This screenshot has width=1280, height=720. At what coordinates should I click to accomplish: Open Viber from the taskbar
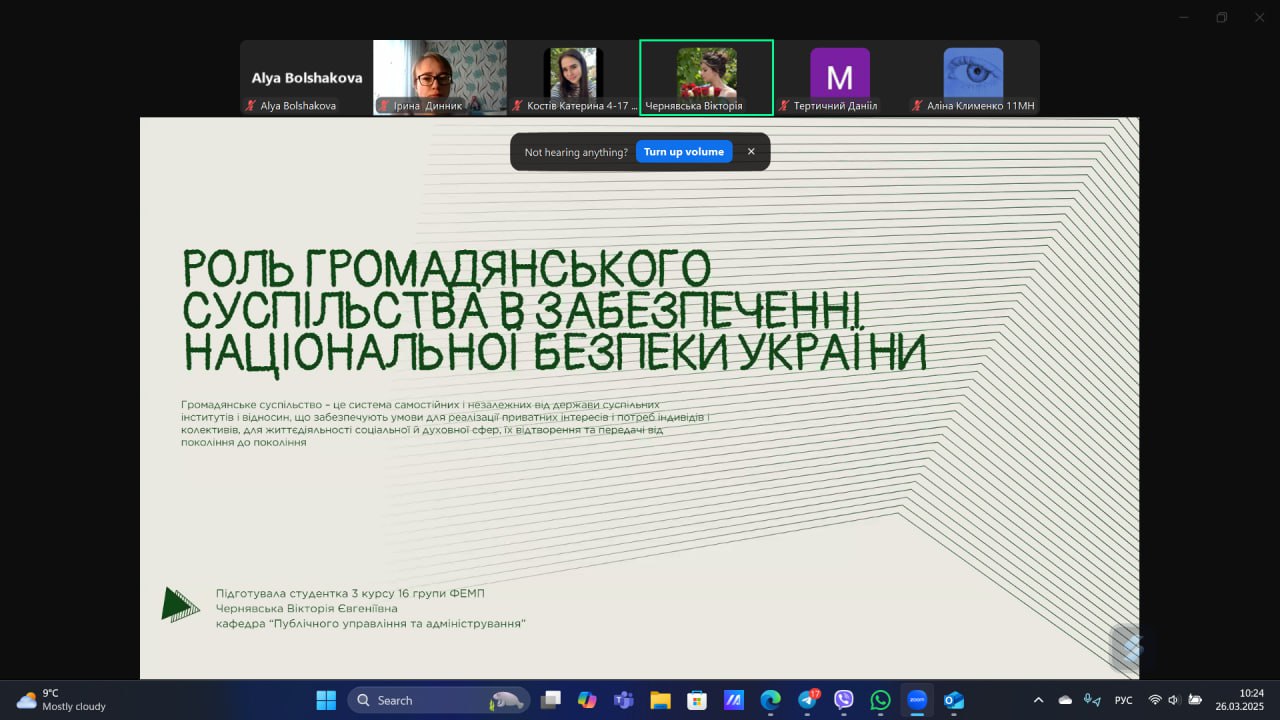(x=843, y=700)
